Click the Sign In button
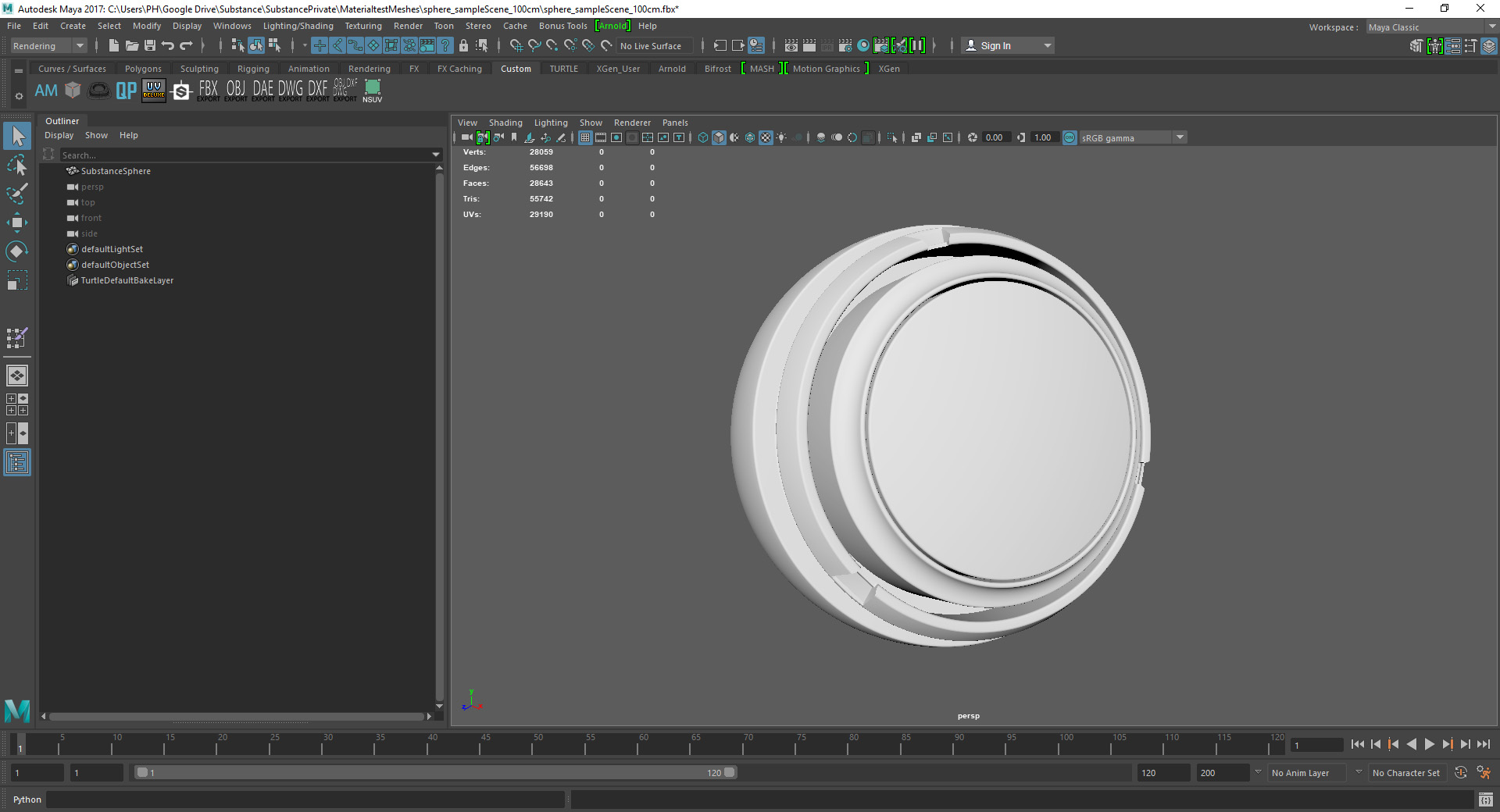The width and height of the screenshot is (1500, 812). (x=995, y=46)
